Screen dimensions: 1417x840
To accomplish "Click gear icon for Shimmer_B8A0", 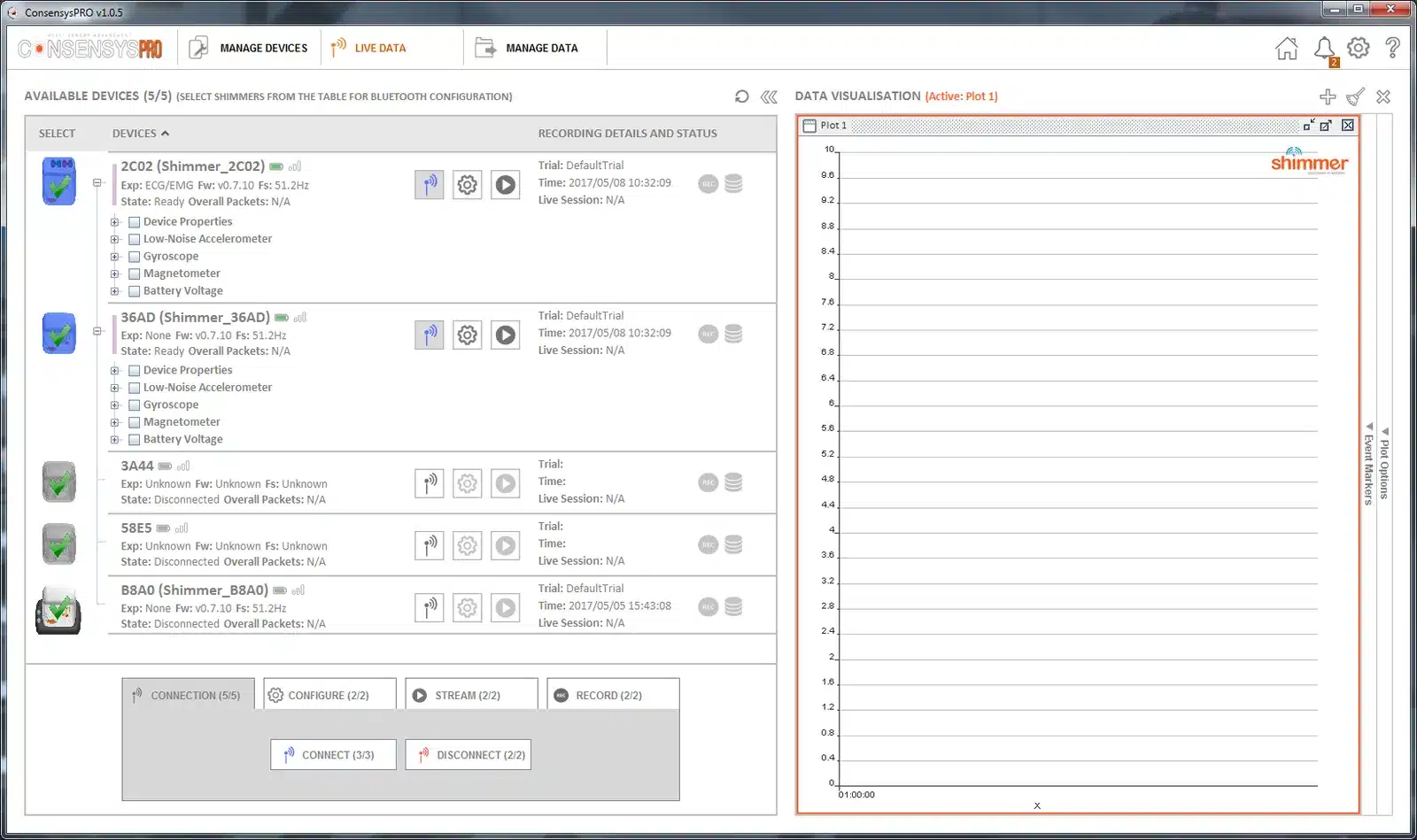I will click(x=468, y=607).
